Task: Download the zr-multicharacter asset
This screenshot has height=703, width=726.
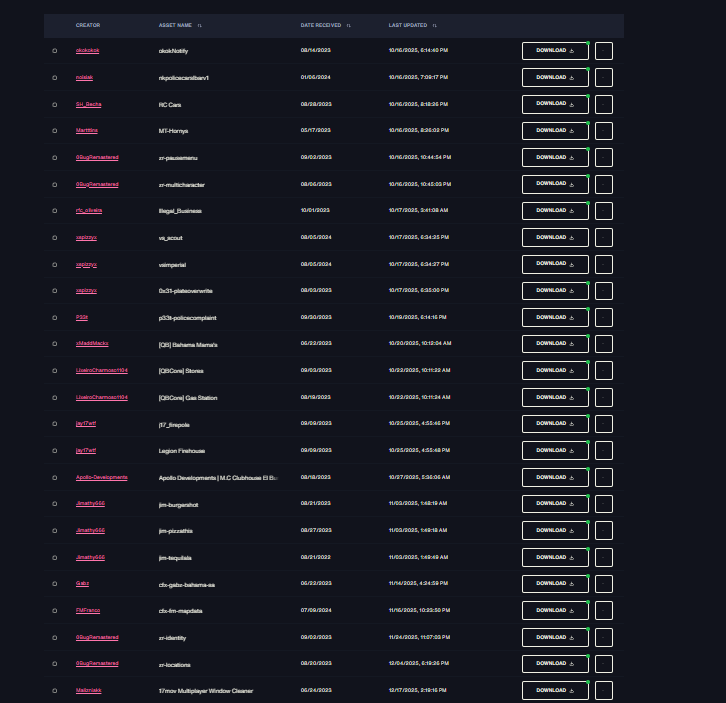Action: (x=555, y=184)
